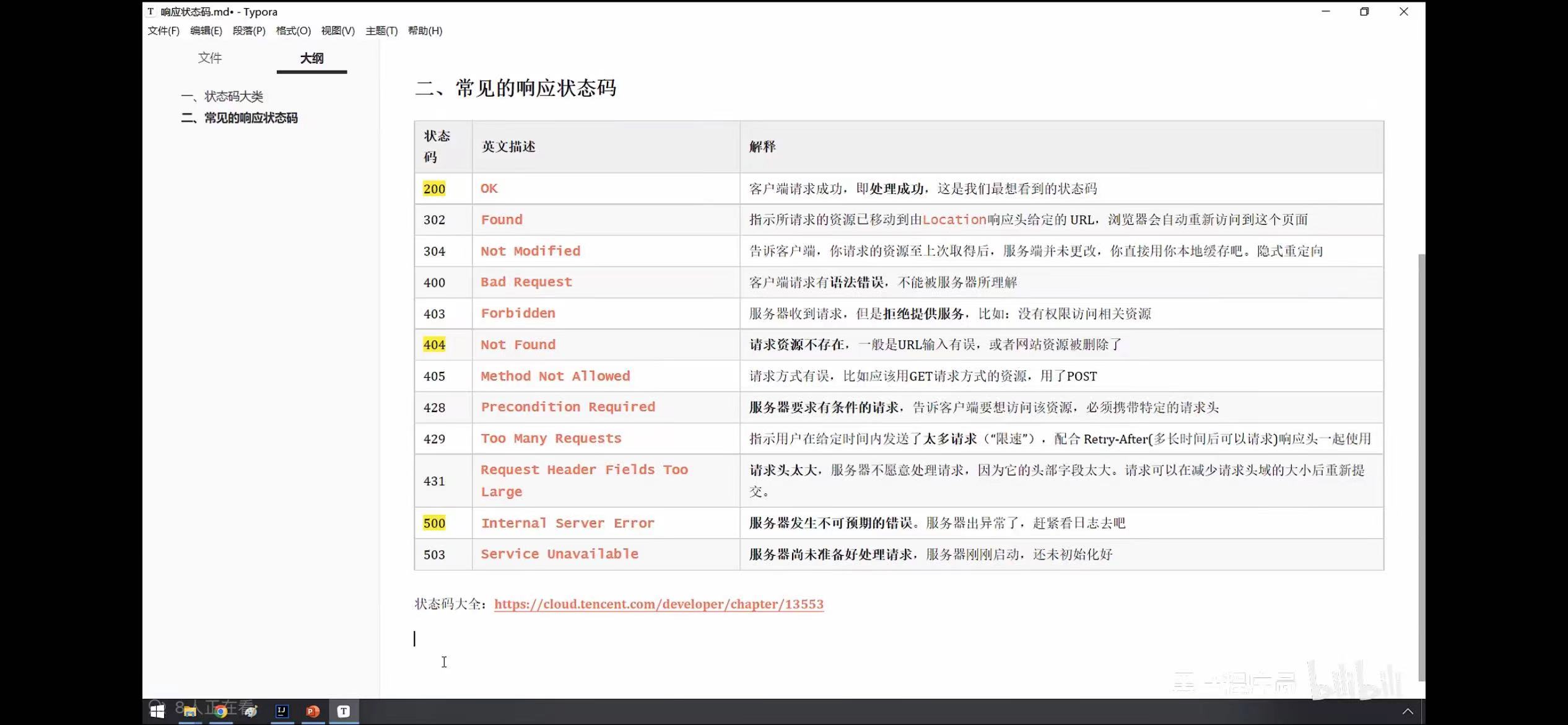
Task: Click the Too Many Requests cell
Action: pyautogui.click(x=606, y=439)
